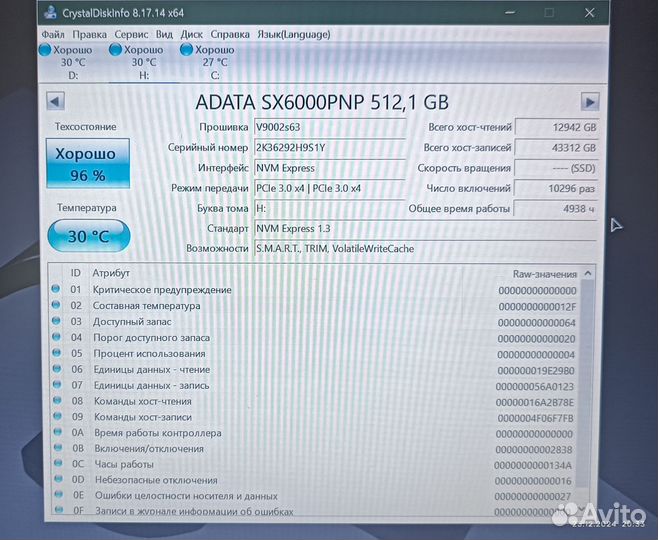Open the Диск menu
Viewport: 658px width, 540px height.
(x=191, y=34)
